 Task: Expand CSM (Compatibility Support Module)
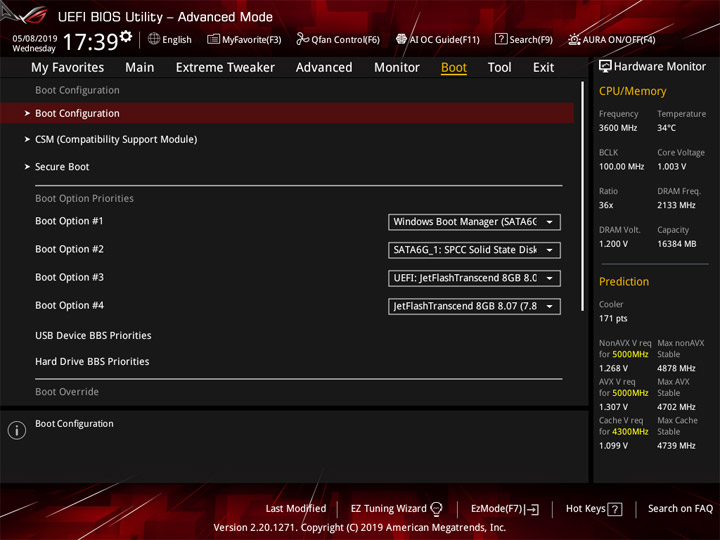(x=116, y=139)
